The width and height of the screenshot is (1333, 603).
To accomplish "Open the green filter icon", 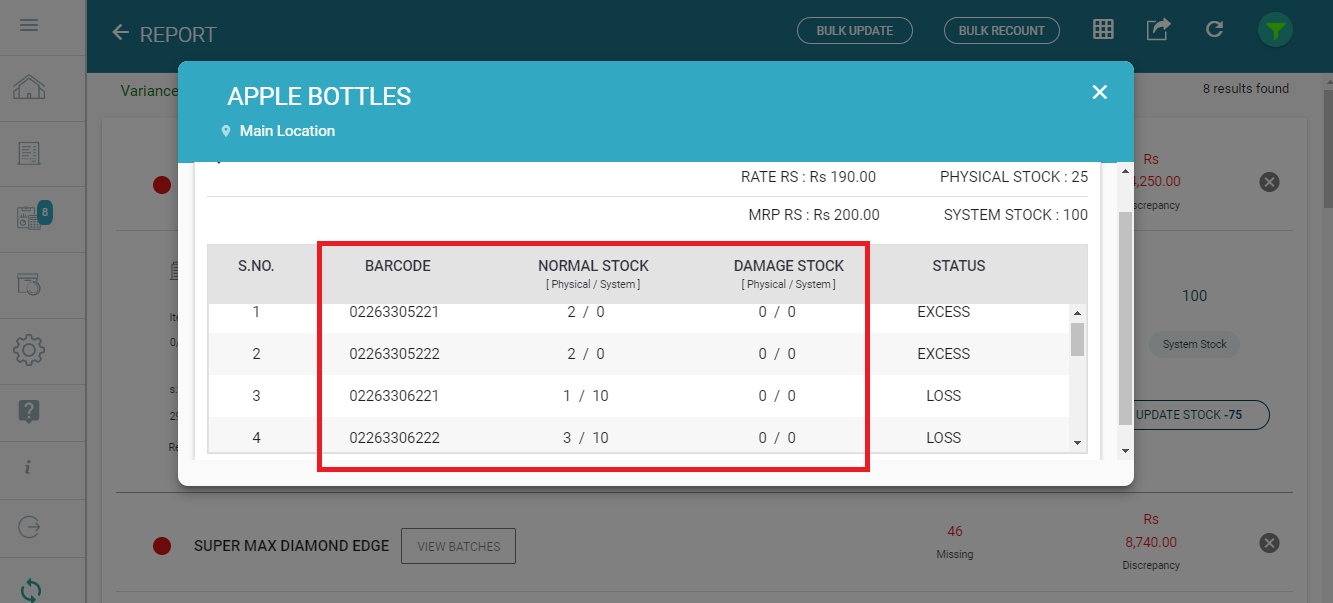I will point(1275,30).
